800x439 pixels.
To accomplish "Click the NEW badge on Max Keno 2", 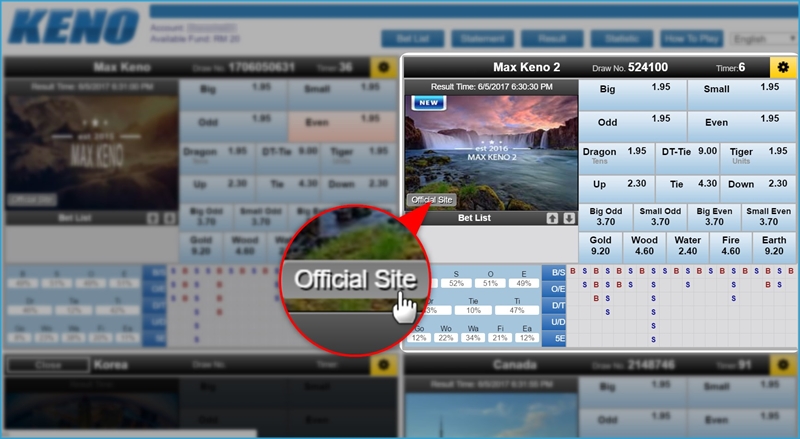I will coord(428,102).
